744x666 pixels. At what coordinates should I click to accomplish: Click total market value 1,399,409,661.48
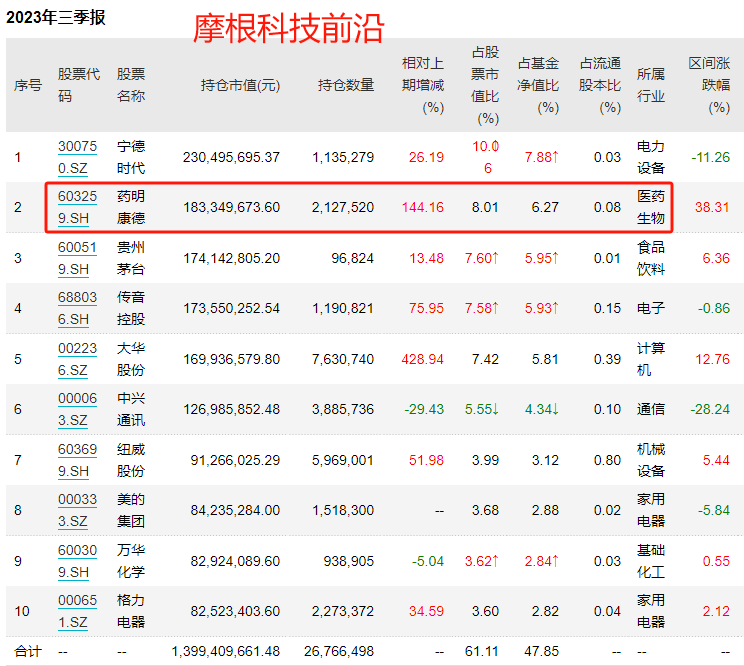point(225,651)
